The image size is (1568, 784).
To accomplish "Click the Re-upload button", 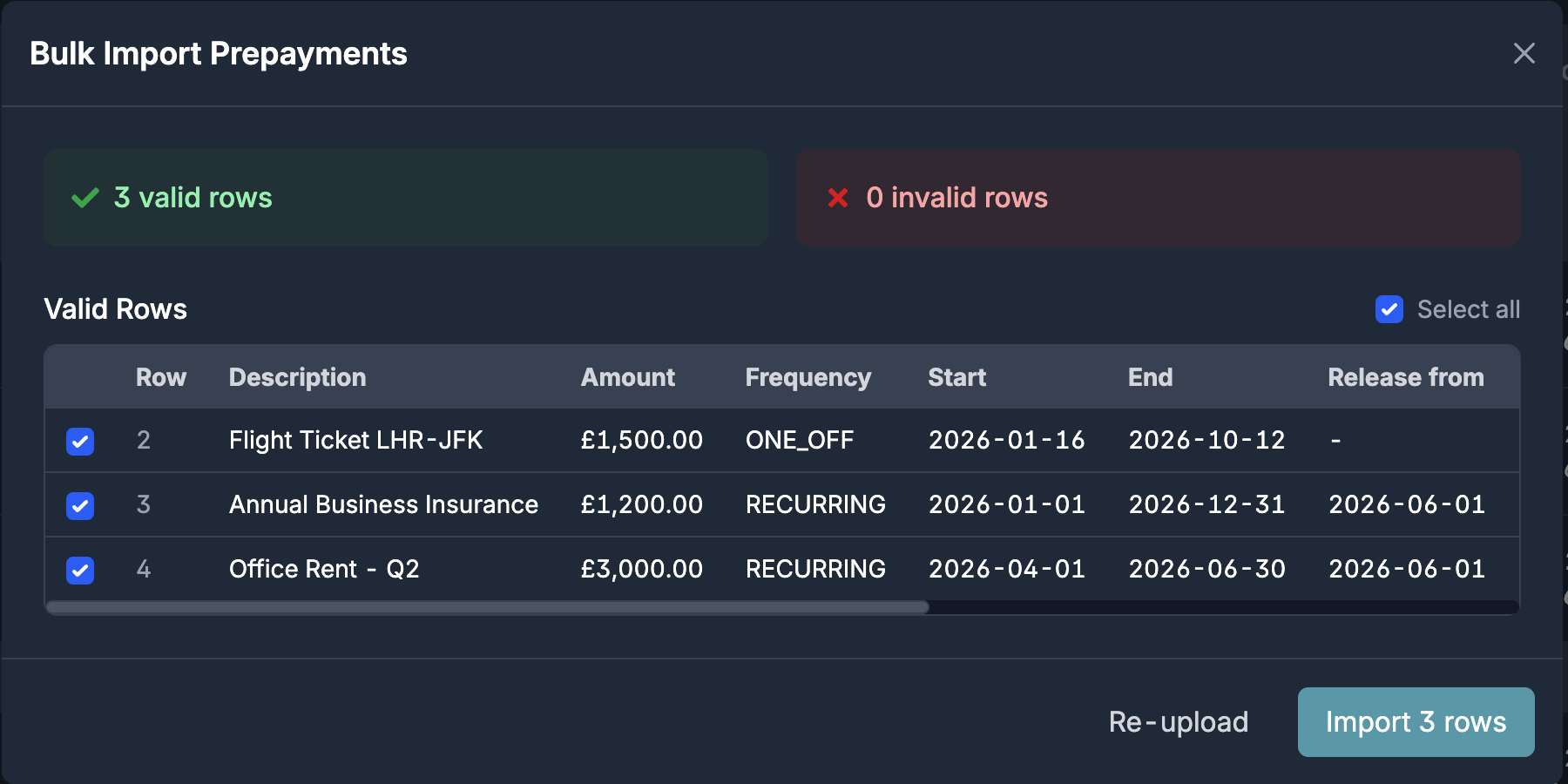I will 1178,722.
